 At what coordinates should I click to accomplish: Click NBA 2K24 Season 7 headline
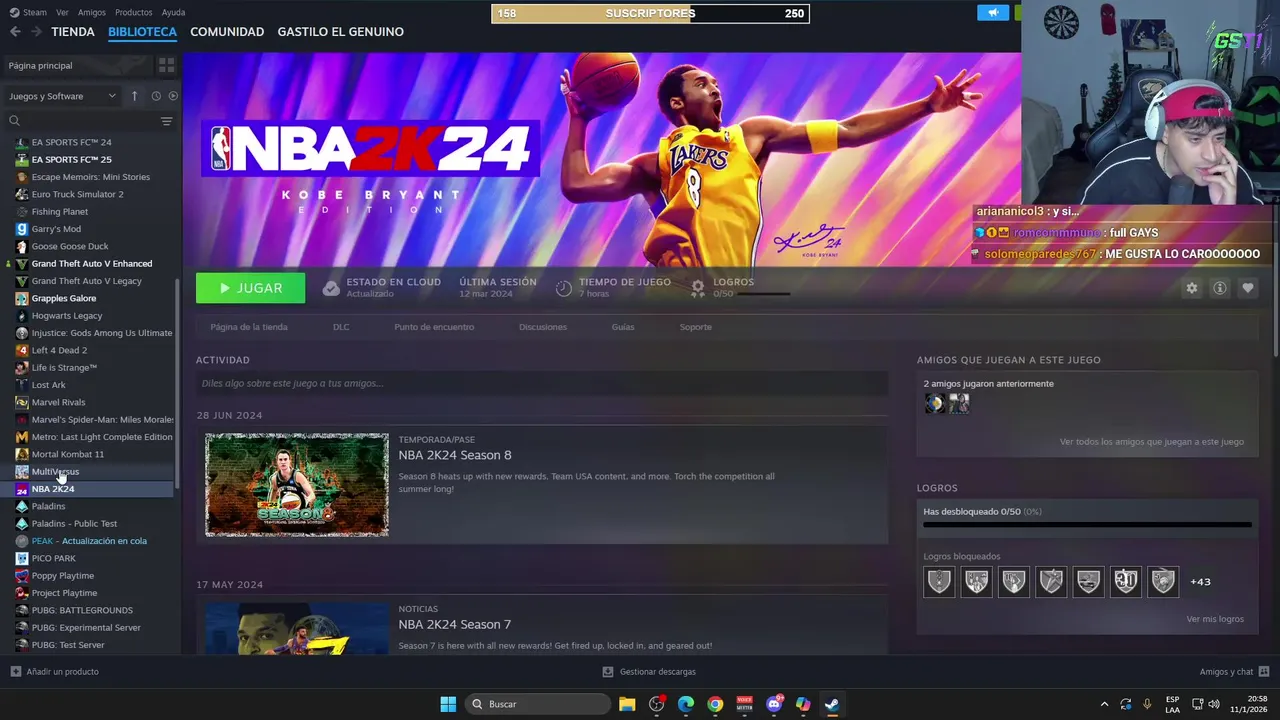[455, 624]
